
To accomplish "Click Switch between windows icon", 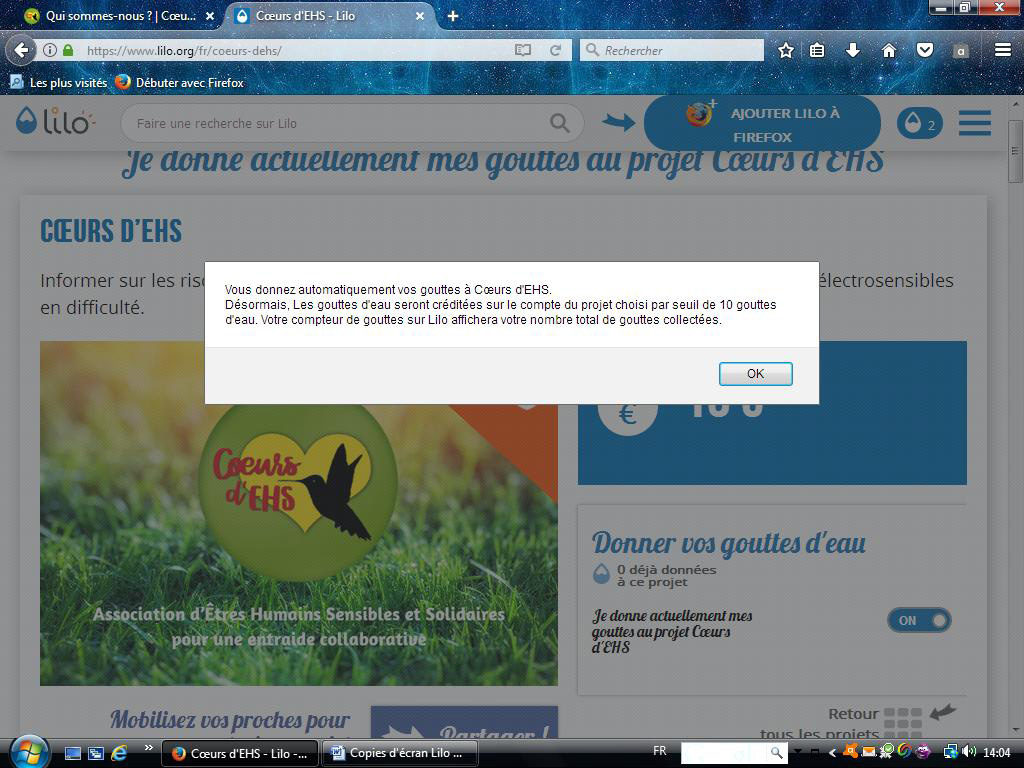I will click(x=95, y=754).
